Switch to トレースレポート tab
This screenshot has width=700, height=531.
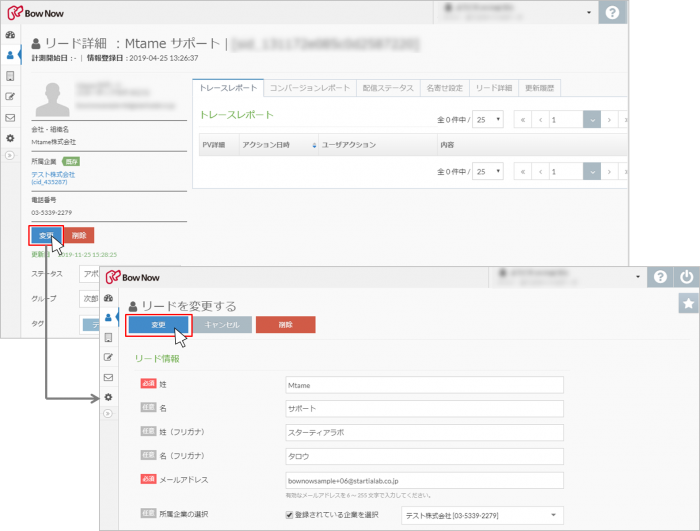coord(228,88)
